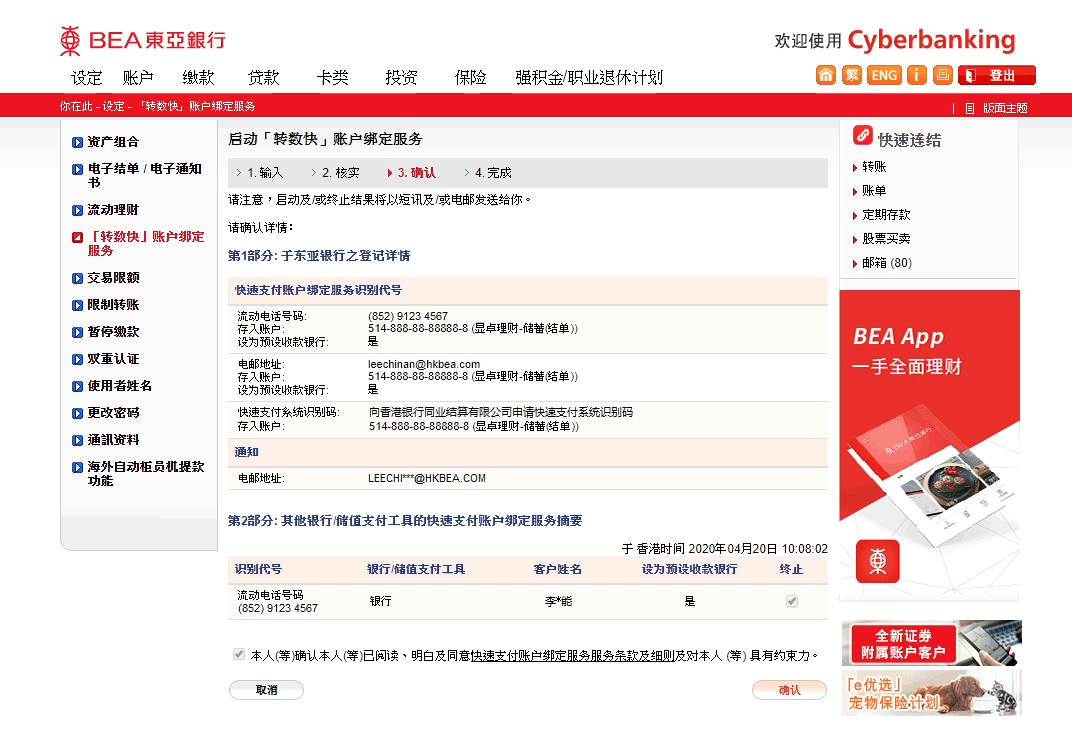Viewport: 1072px width, 740px height.
Task: Click the 取消 cancel button
Action: click(266, 690)
